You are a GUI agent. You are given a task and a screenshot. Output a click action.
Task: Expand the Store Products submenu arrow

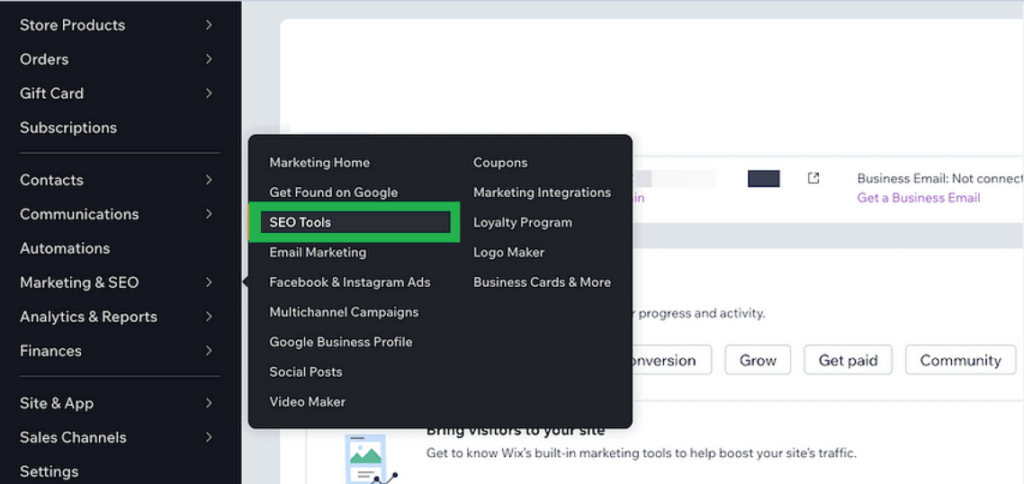coord(208,25)
